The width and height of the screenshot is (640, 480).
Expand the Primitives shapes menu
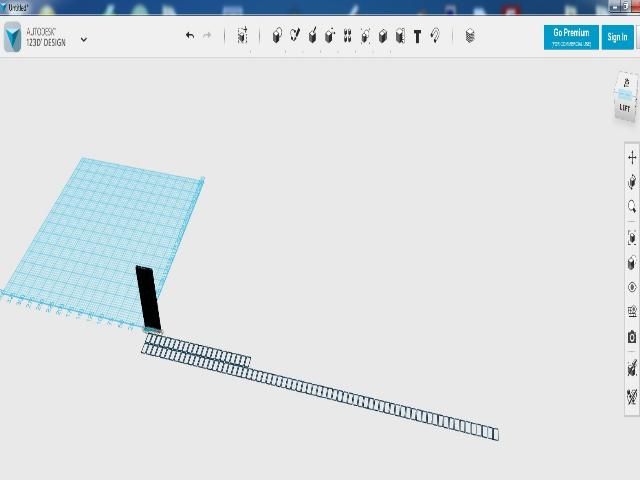tap(277, 36)
